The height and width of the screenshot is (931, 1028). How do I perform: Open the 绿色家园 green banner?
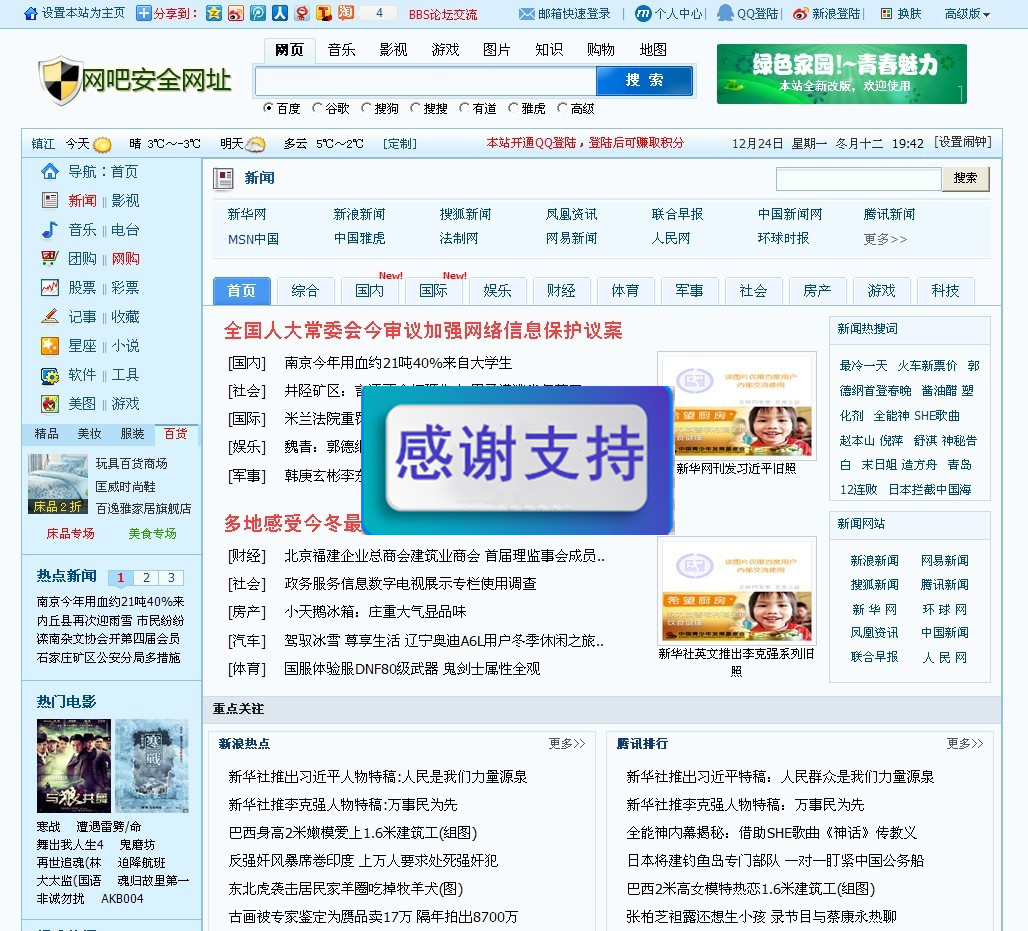tap(842, 74)
